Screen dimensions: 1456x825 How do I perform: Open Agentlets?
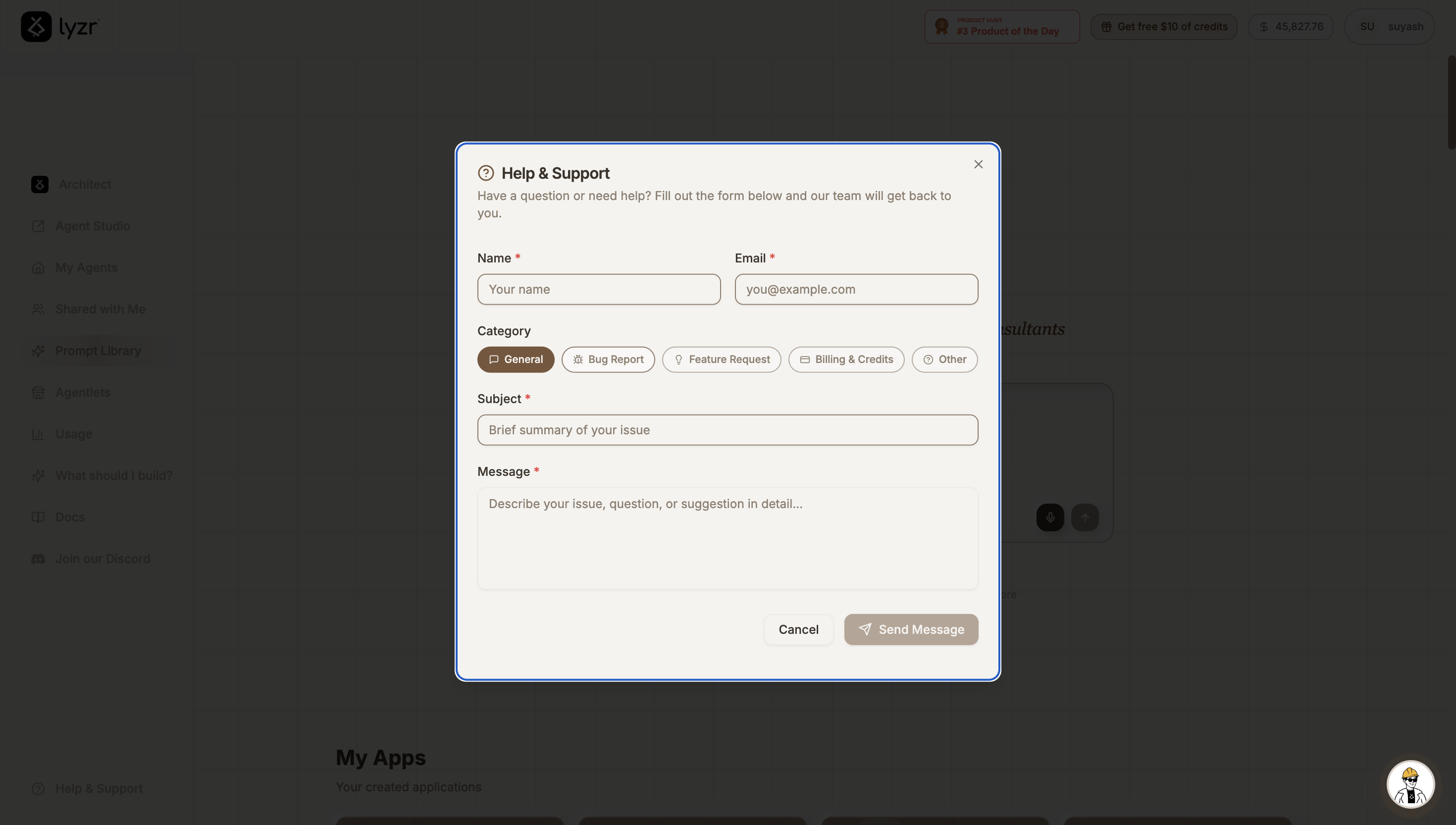click(83, 392)
